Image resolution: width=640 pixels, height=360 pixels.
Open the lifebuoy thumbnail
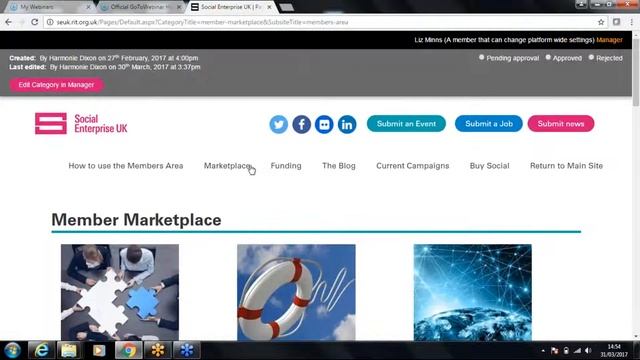click(x=296, y=292)
